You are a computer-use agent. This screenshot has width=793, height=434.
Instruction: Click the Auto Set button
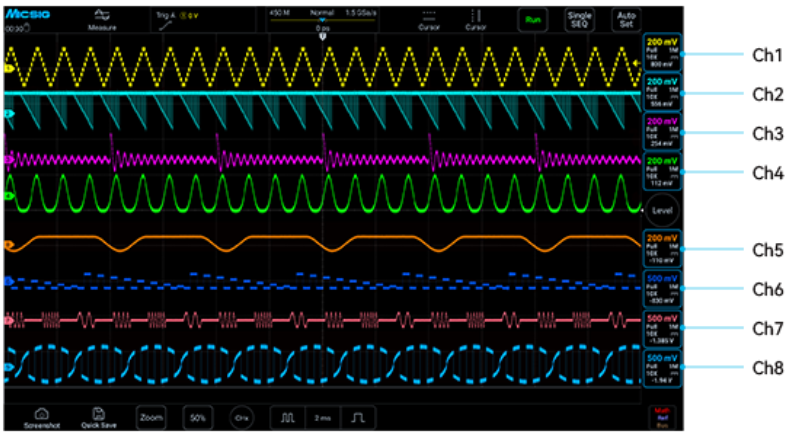tap(626, 20)
